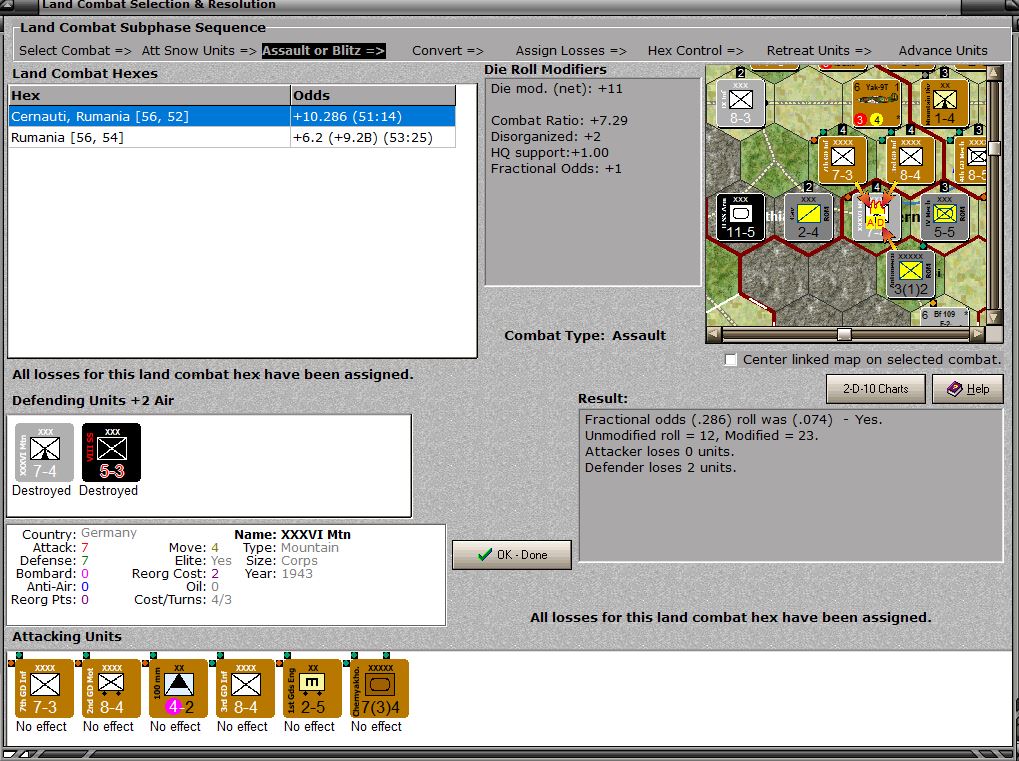
Task: Click the Assault or Blitz subphase step
Action: [324, 50]
